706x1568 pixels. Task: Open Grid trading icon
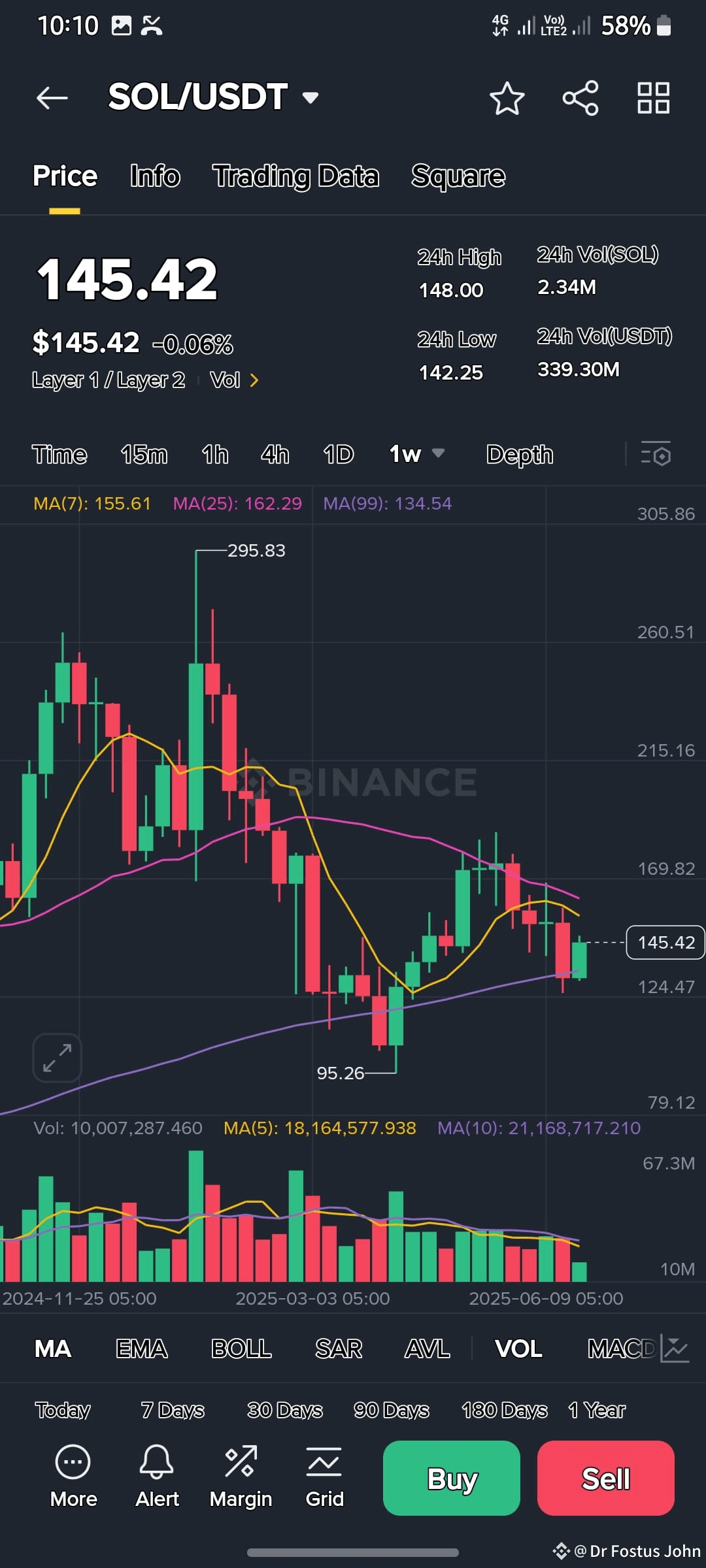coord(324,1478)
